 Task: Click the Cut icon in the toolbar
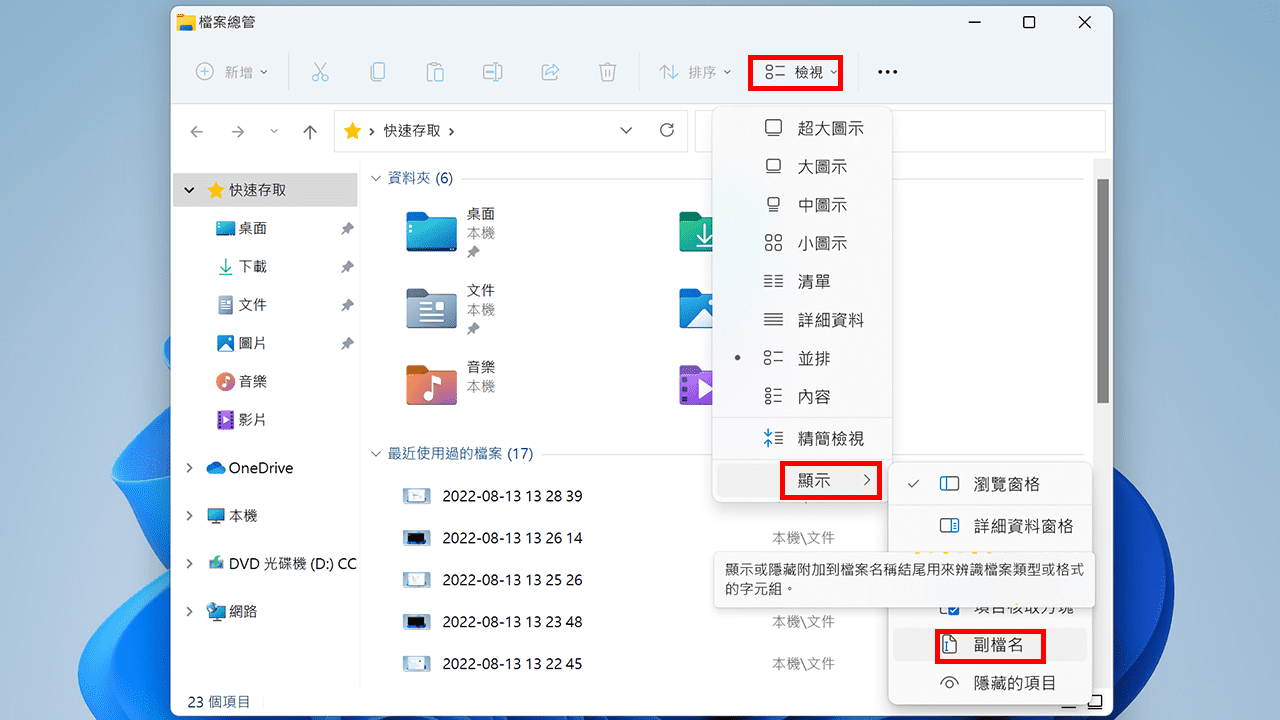[x=320, y=71]
